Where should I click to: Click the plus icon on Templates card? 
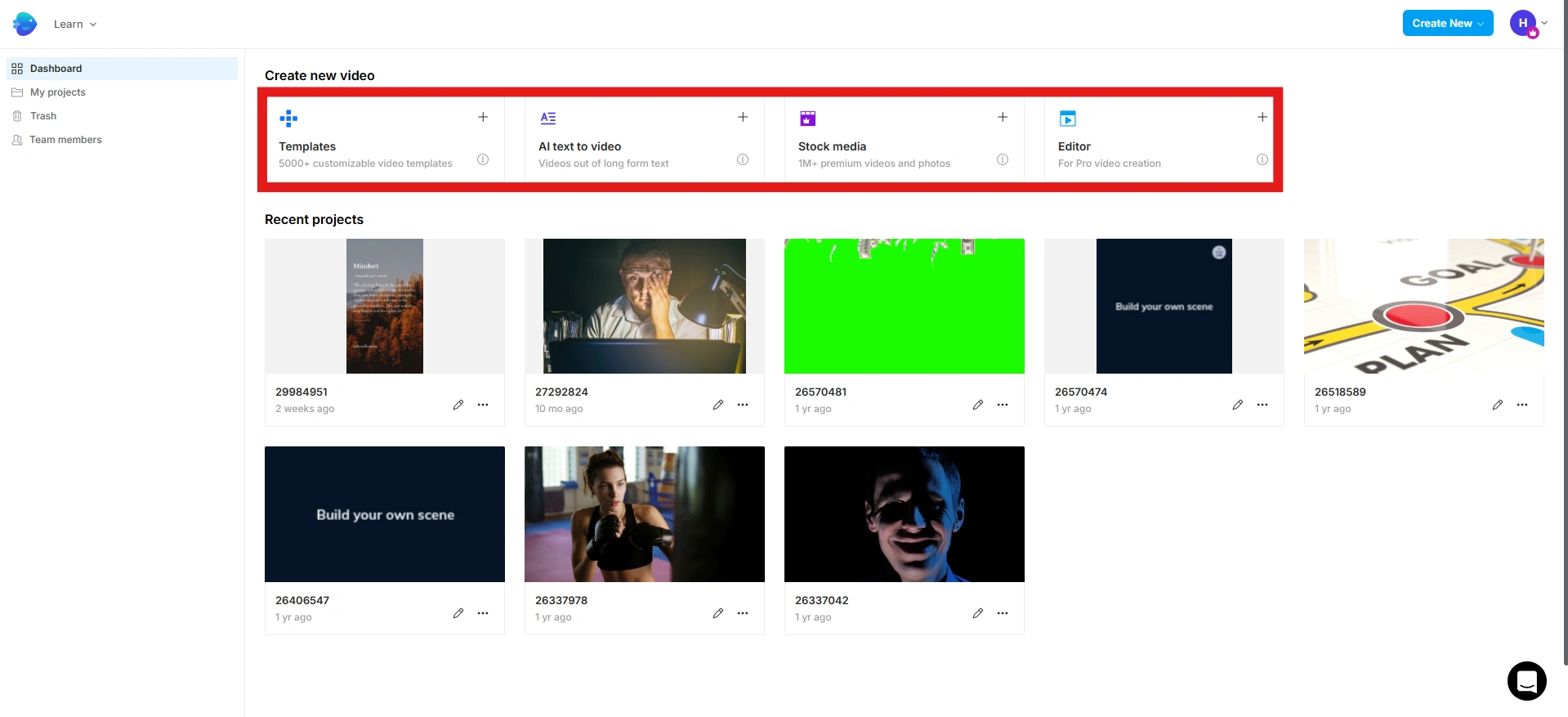click(x=483, y=117)
